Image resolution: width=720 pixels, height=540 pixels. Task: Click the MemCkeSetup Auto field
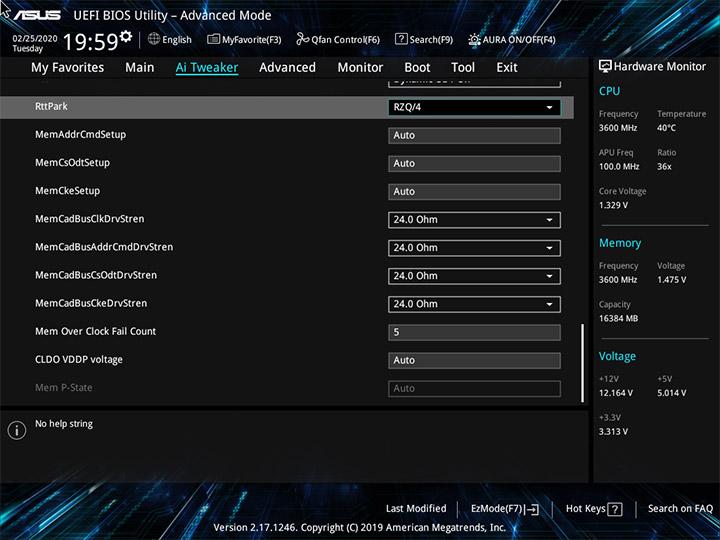[x=474, y=191]
